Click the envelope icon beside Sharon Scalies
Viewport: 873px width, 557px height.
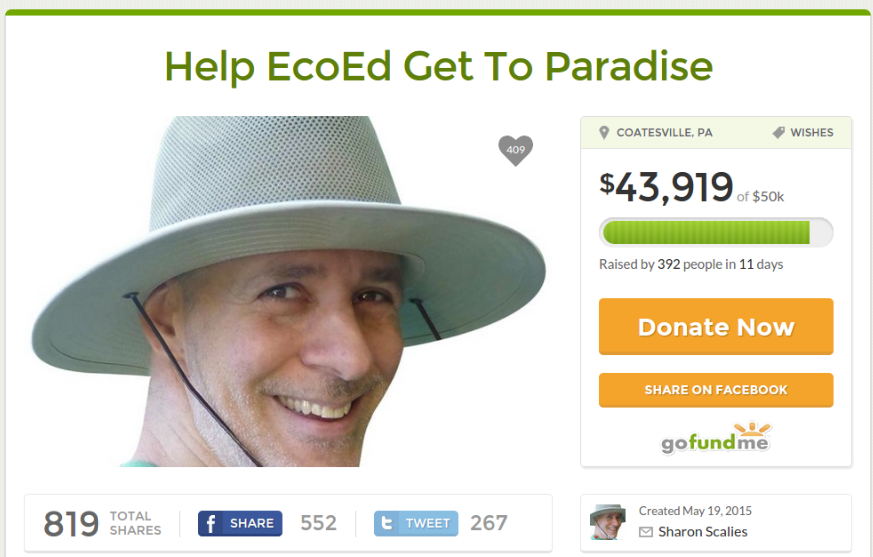pos(646,532)
